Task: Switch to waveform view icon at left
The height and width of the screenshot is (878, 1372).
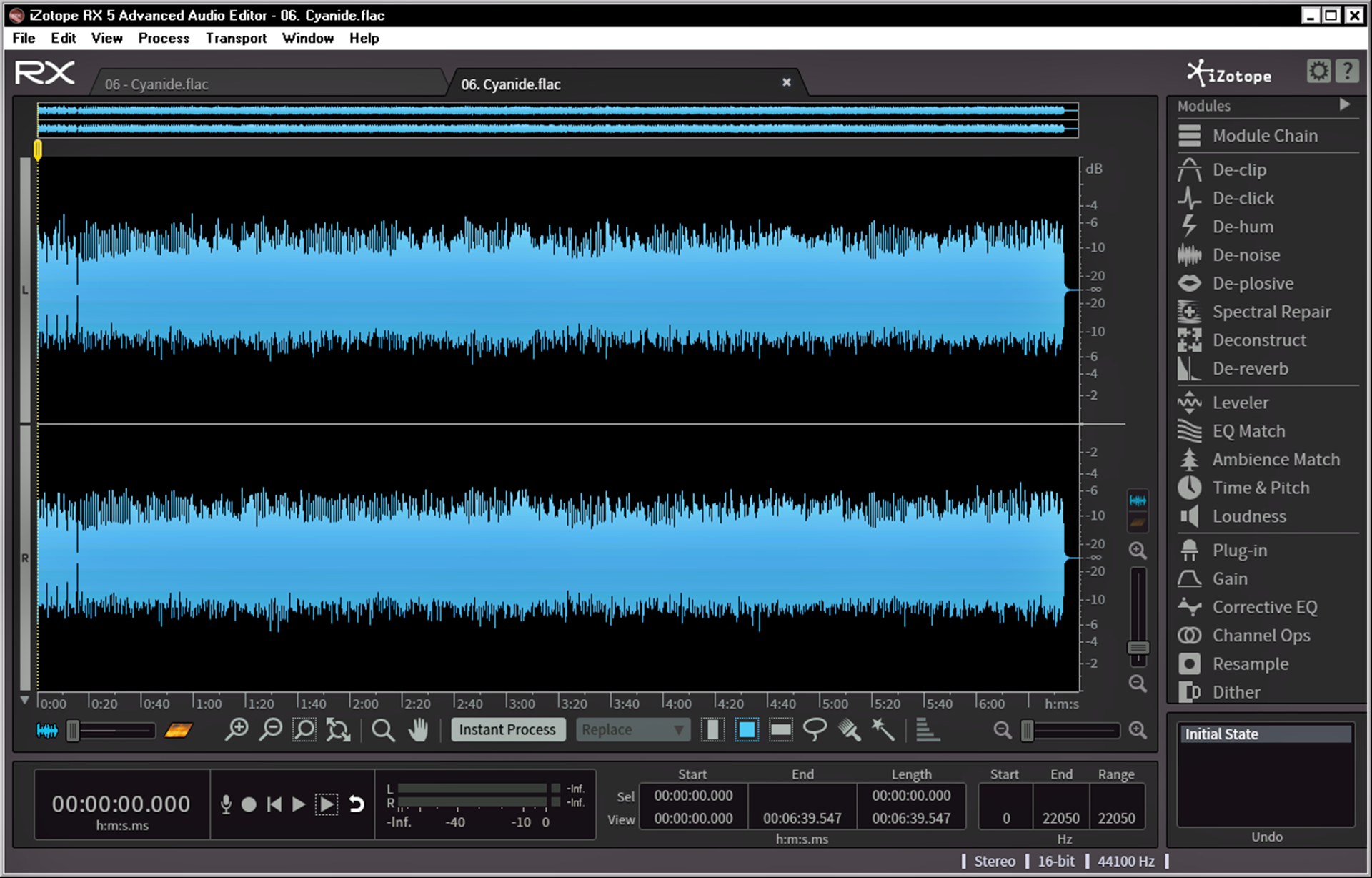Action: [x=47, y=730]
